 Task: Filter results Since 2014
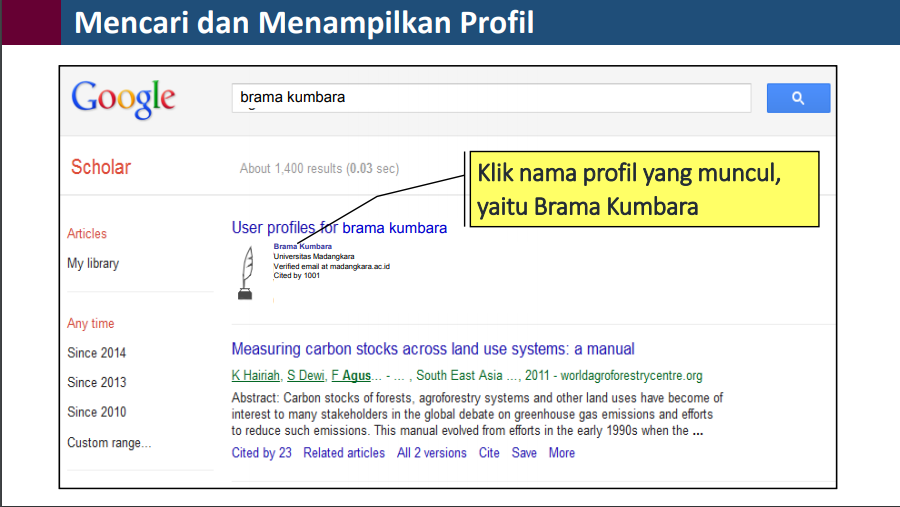(96, 353)
